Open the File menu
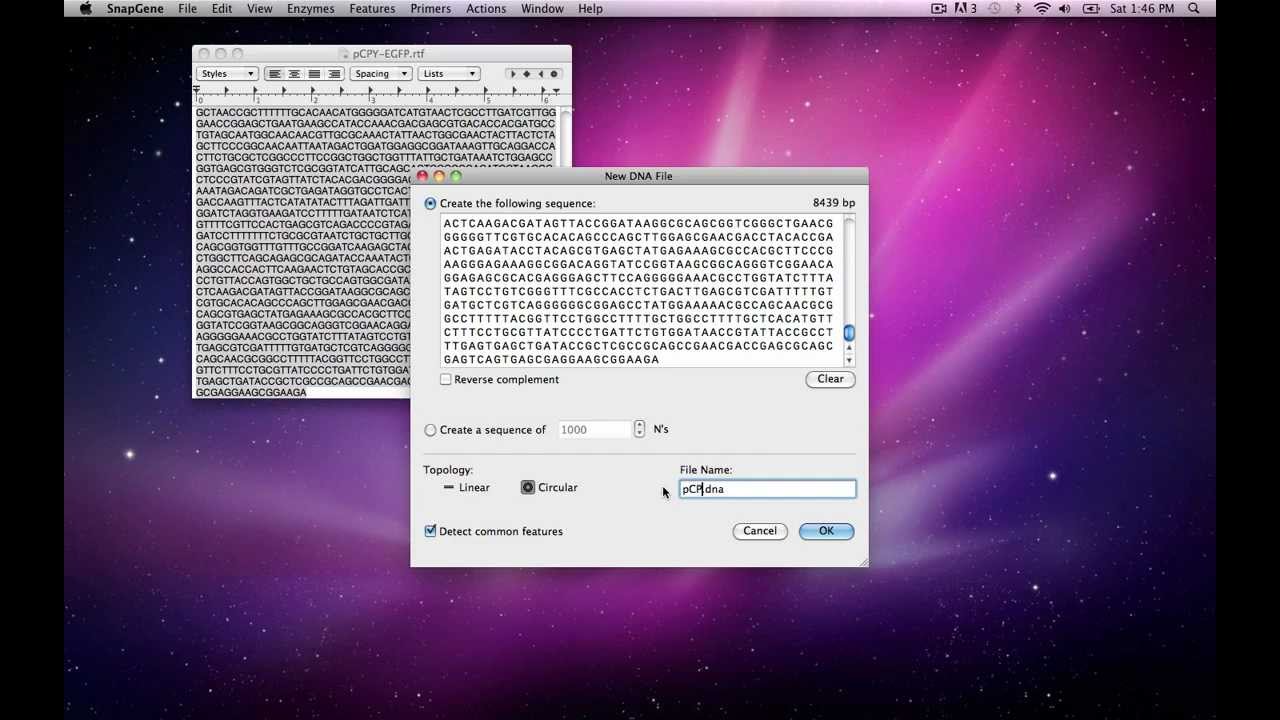The height and width of the screenshot is (720, 1280). click(187, 9)
